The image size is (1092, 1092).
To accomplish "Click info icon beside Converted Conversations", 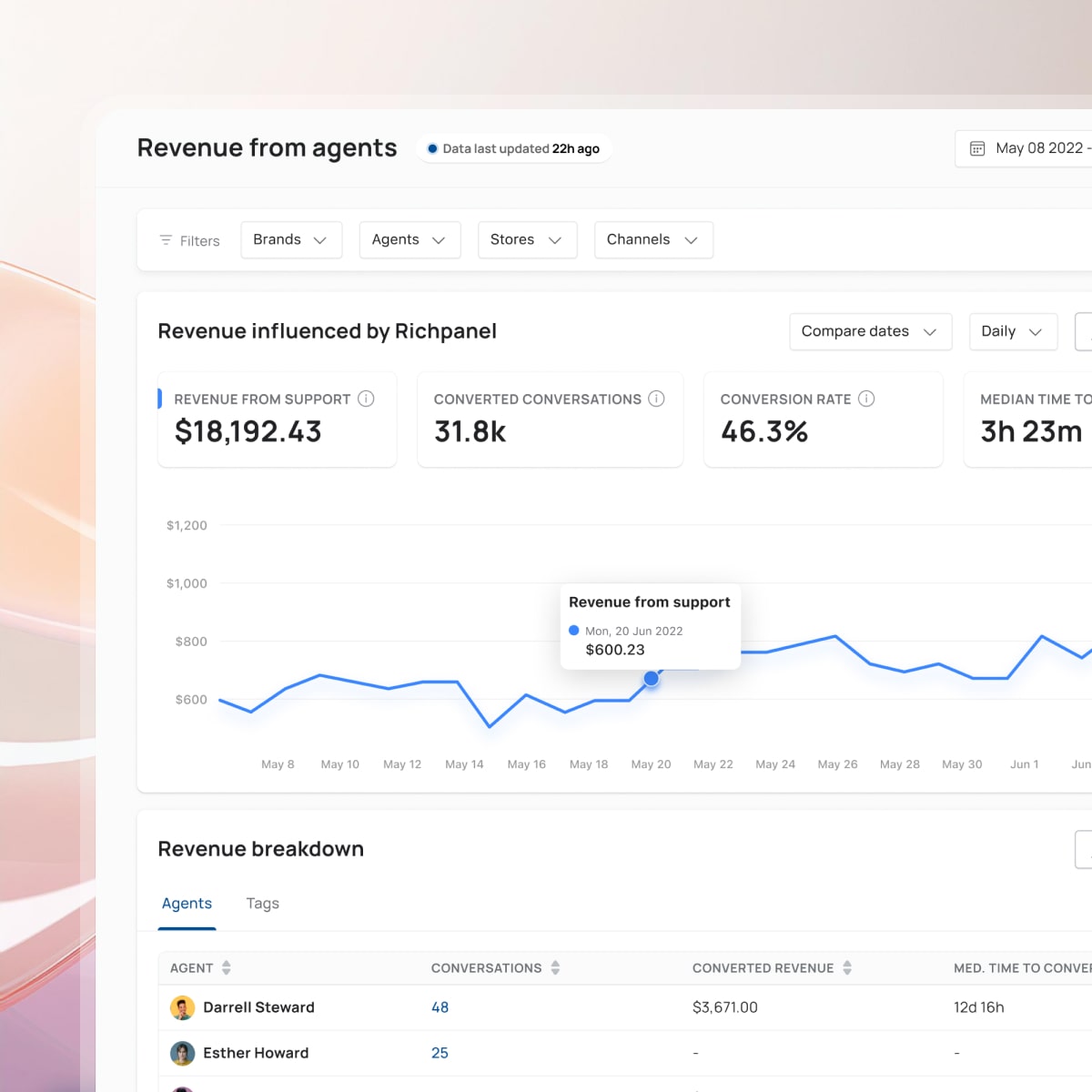I will click(656, 399).
